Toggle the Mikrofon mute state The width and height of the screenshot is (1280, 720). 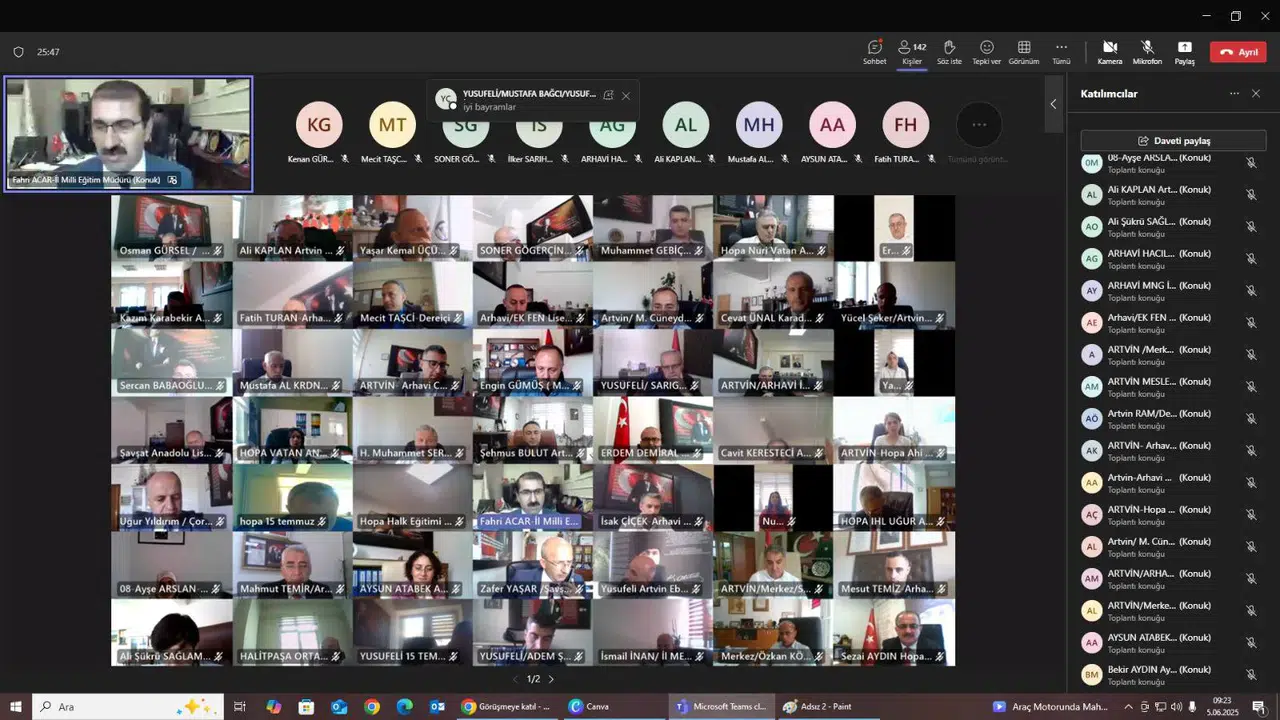point(1147,51)
